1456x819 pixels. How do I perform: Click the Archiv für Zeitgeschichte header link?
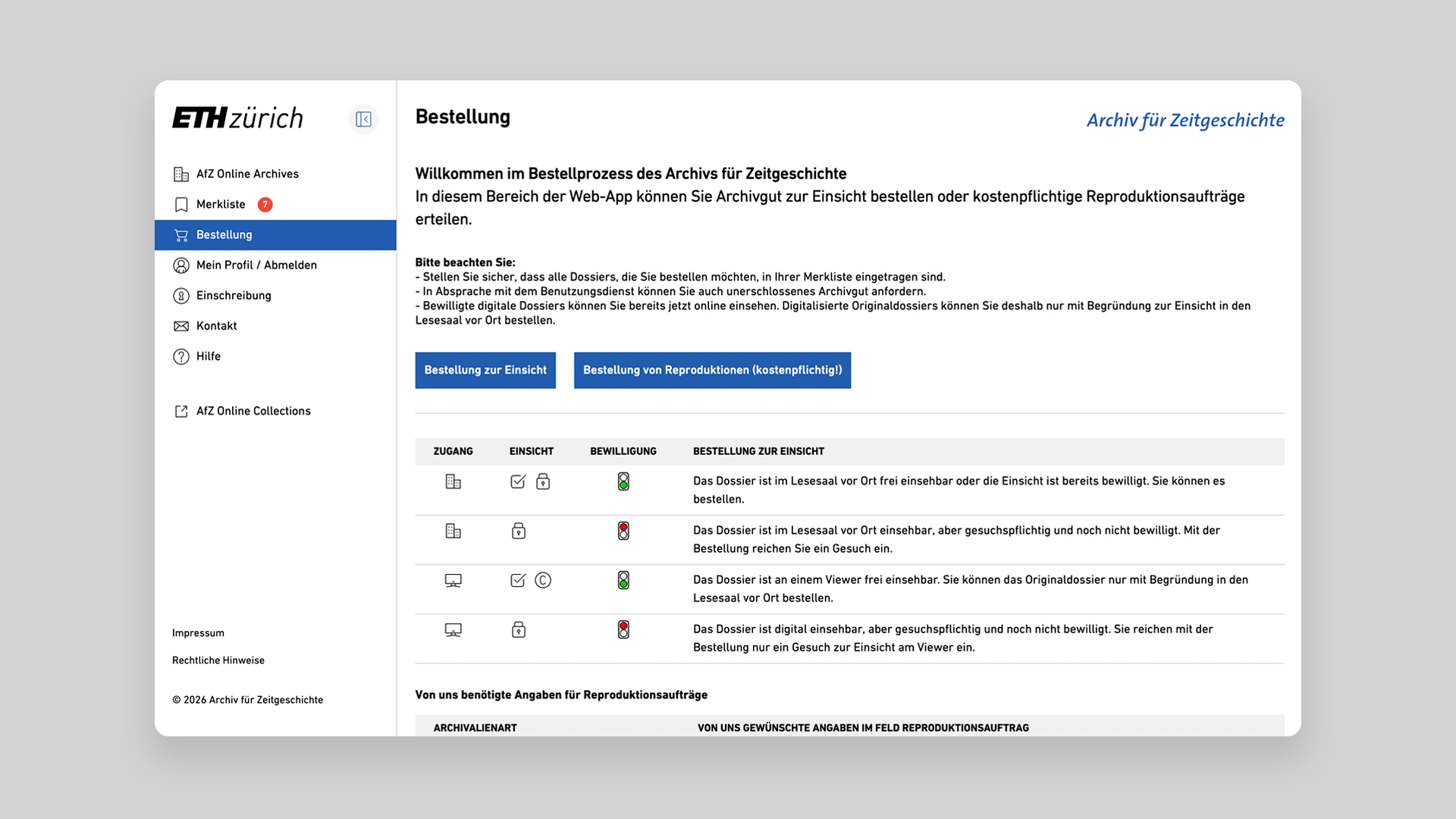coord(1185,121)
